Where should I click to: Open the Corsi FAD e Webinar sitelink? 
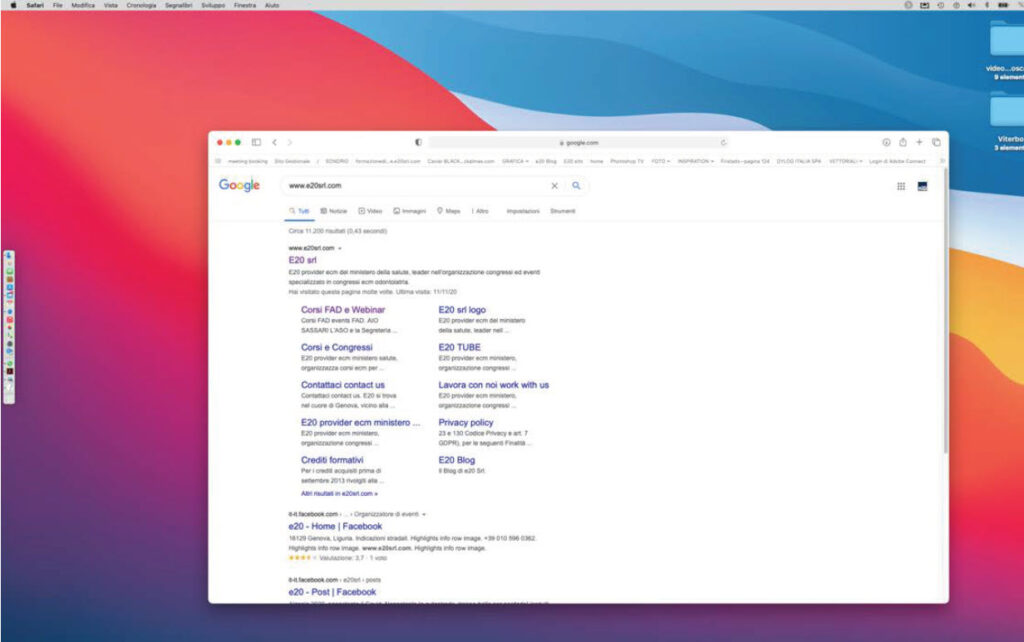(x=343, y=310)
